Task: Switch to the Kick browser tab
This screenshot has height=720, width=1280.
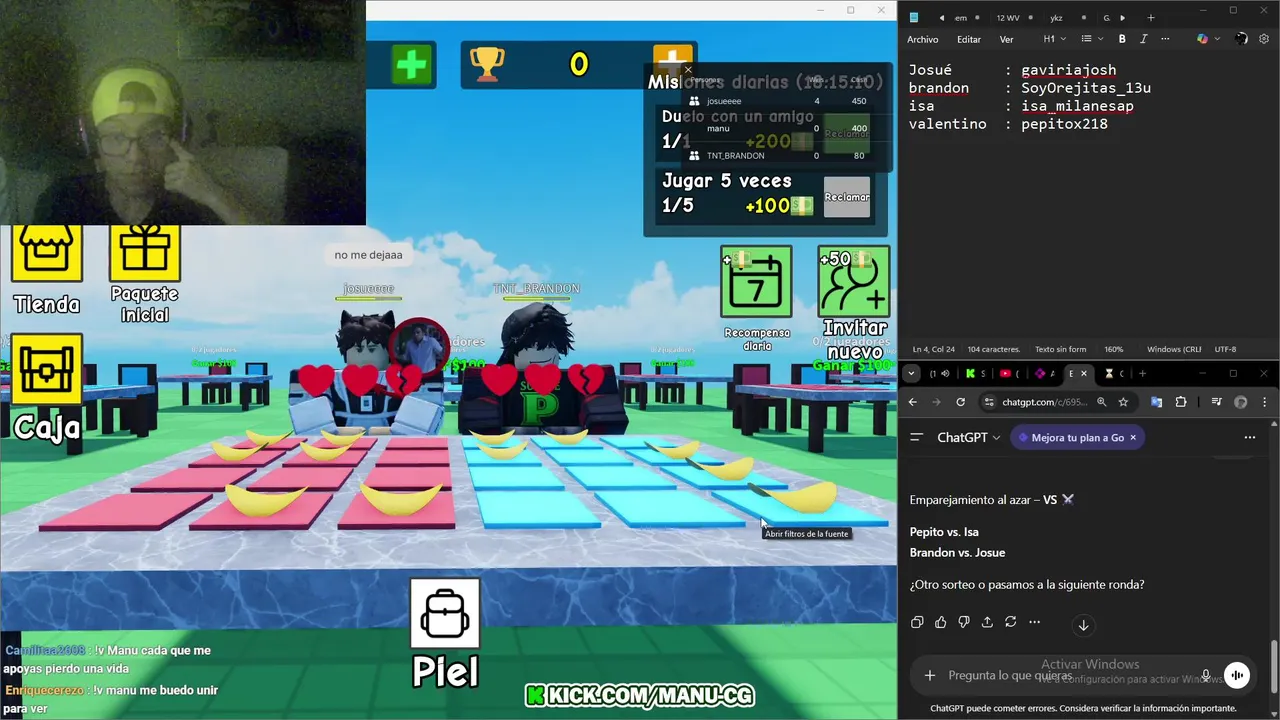Action: click(x=975, y=373)
